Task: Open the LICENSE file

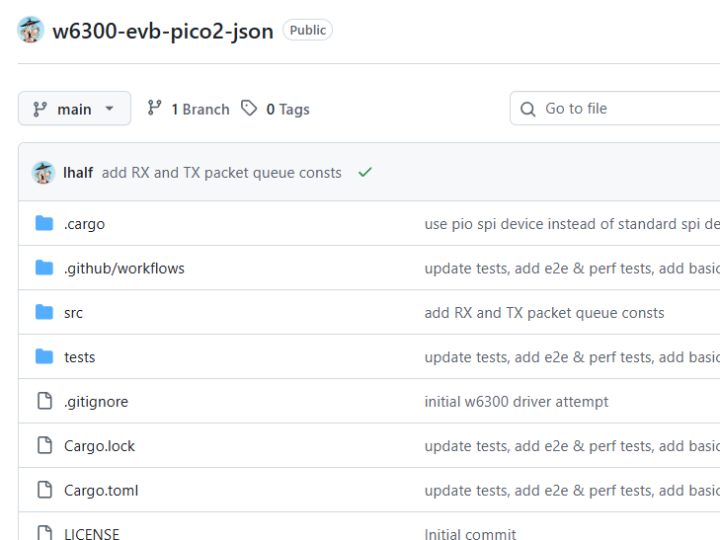Action: tap(91, 534)
